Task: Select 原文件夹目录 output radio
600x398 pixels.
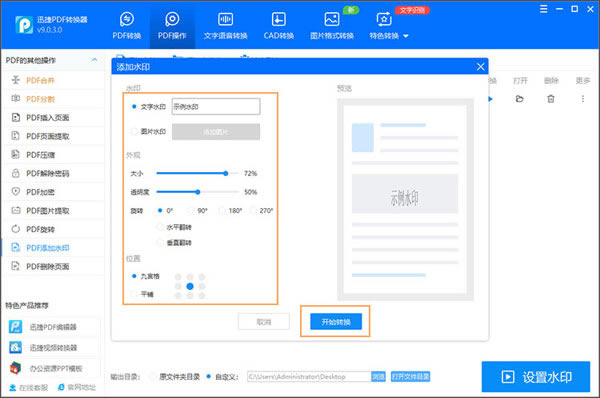Action: tap(153, 377)
